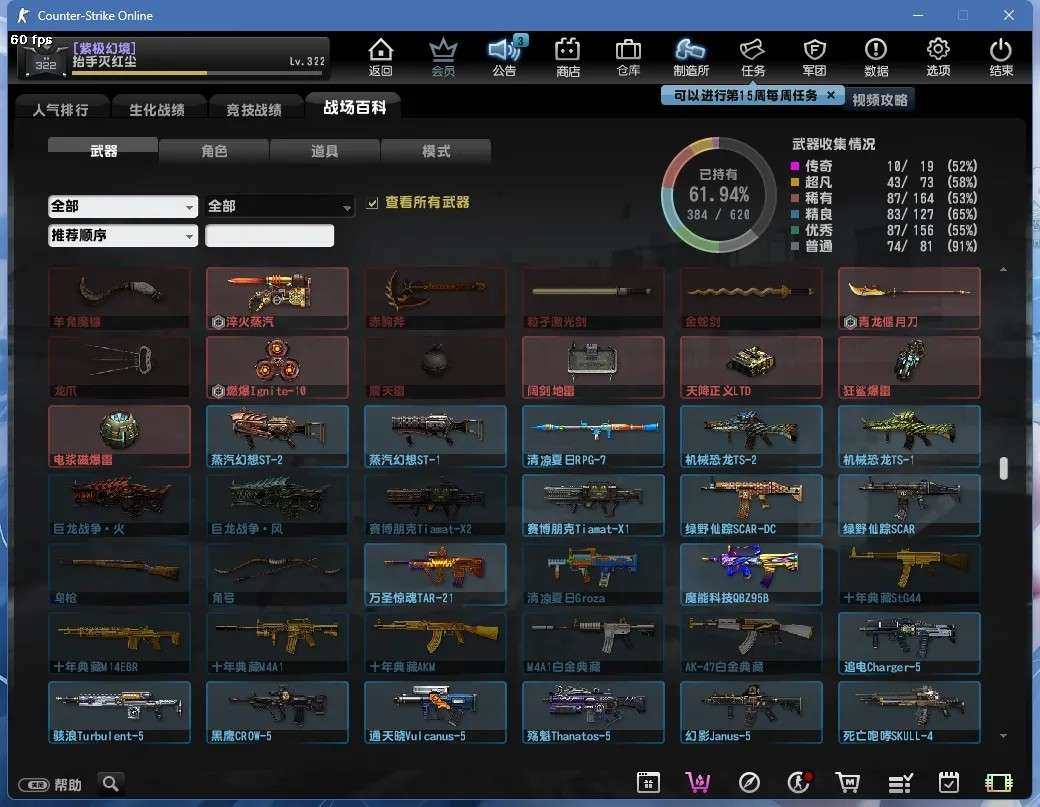Click the magnifier search icon at bottom
Viewport: 1040px width, 807px height.
[x=111, y=783]
